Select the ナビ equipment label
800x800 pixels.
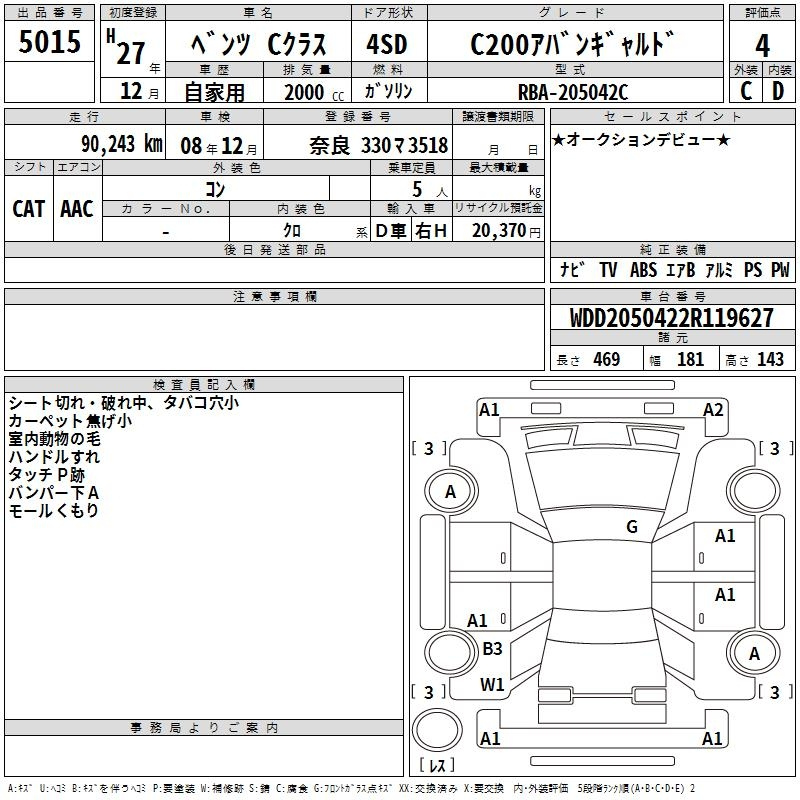(572, 270)
